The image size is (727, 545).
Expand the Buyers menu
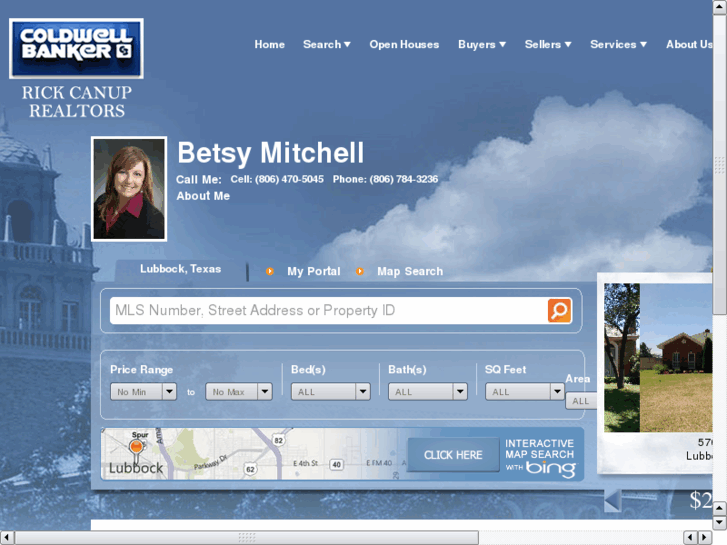[x=482, y=45]
